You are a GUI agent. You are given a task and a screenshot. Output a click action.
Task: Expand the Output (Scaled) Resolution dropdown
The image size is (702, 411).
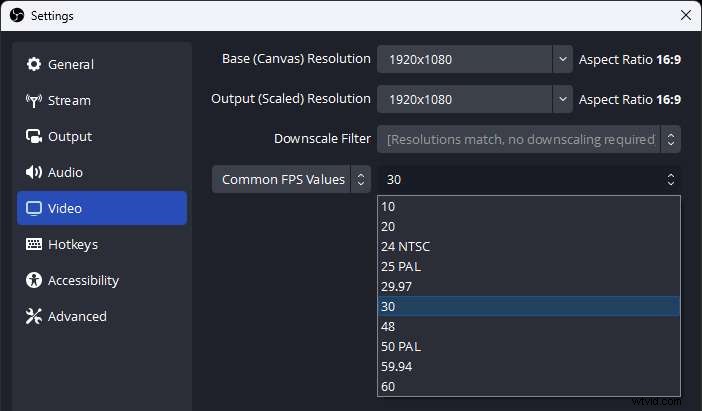[562, 99]
